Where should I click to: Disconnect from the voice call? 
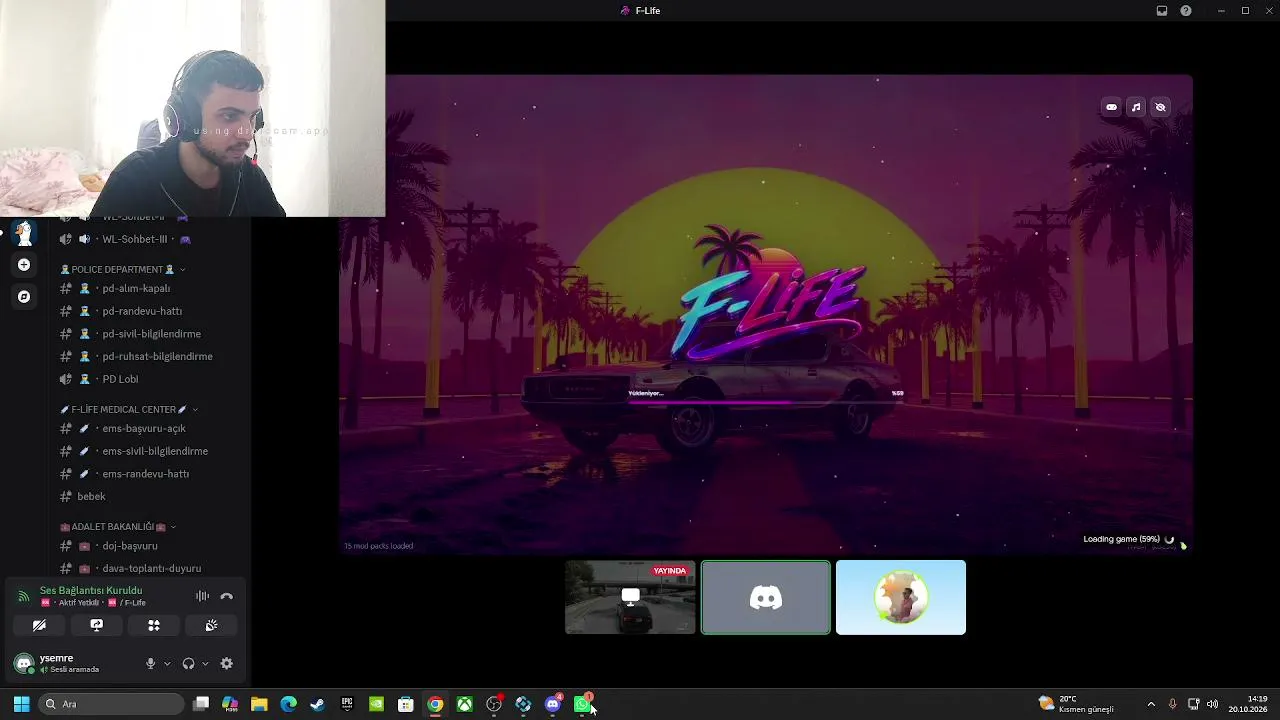[227, 596]
